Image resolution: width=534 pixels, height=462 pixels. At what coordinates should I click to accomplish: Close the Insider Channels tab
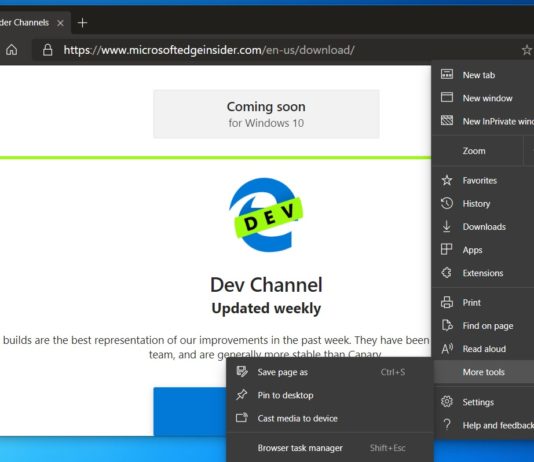[x=60, y=23]
